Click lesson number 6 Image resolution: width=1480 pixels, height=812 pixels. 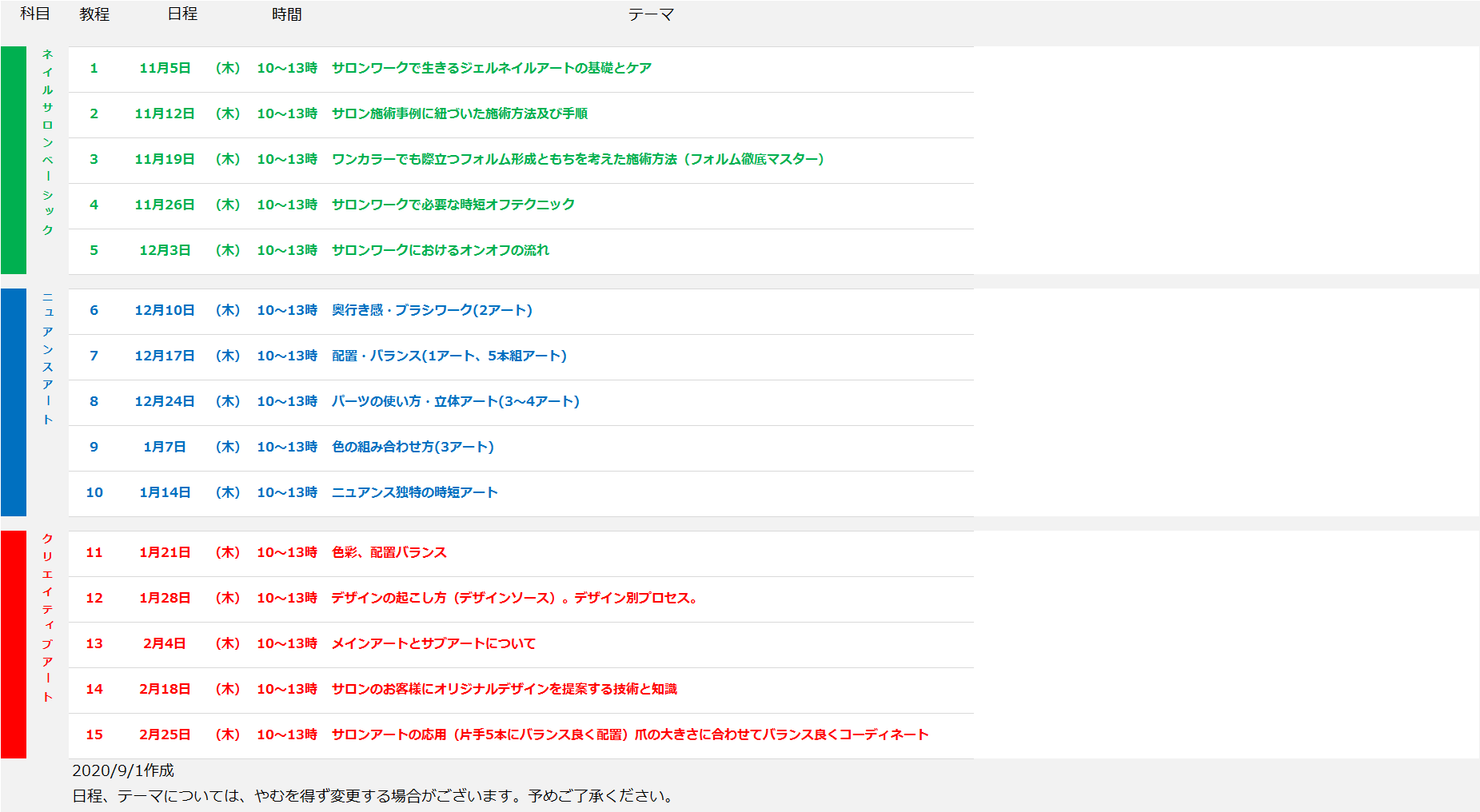point(94,310)
